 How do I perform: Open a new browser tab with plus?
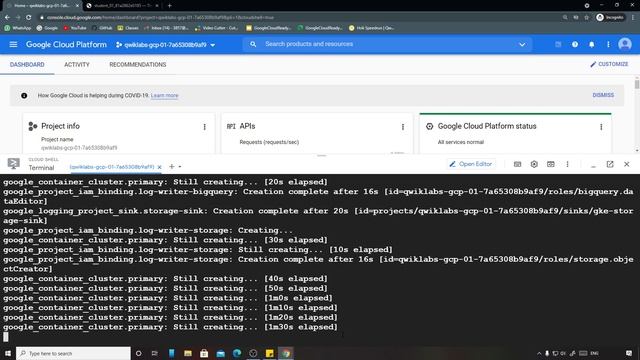pyautogui.click(x=169, y=6)
